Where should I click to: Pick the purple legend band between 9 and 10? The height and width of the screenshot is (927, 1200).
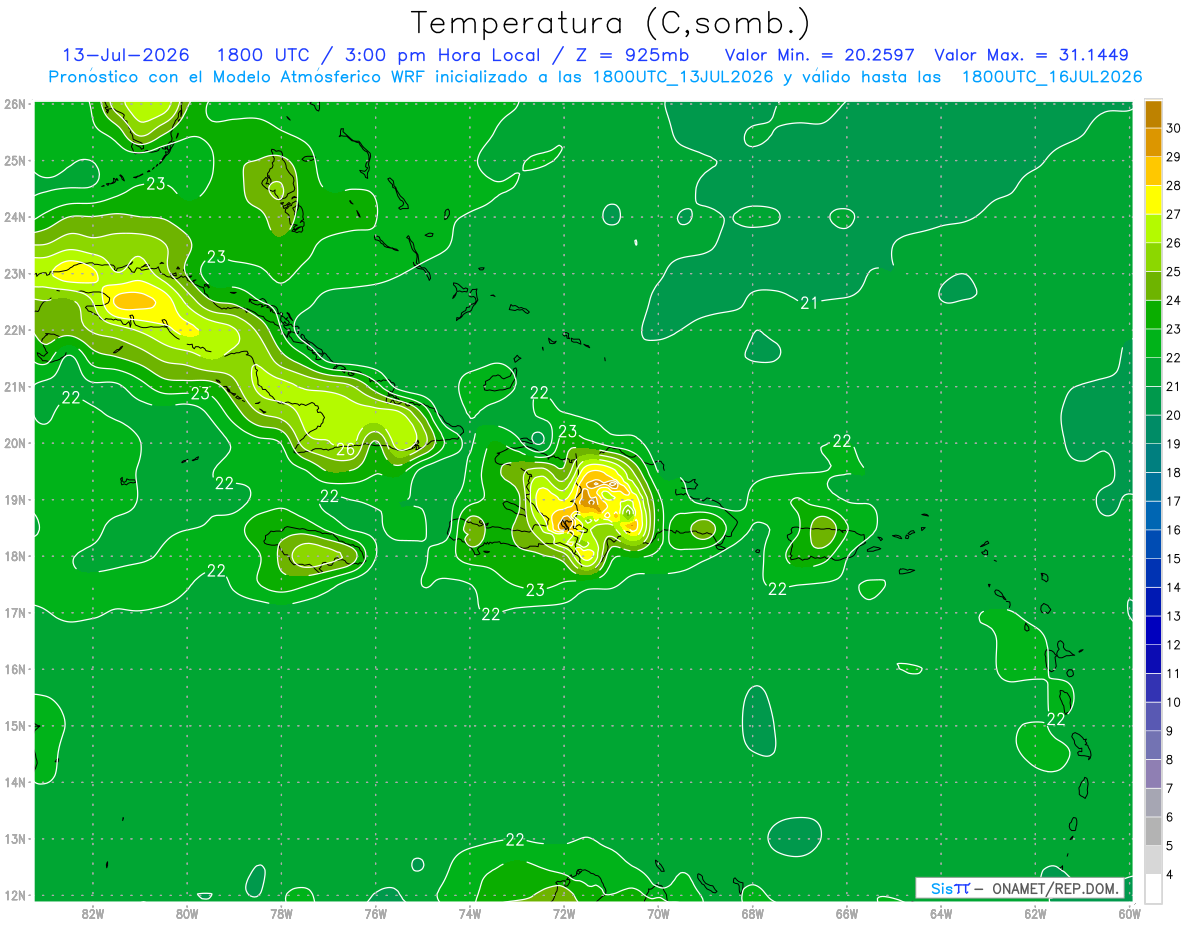pos(1153,716)
